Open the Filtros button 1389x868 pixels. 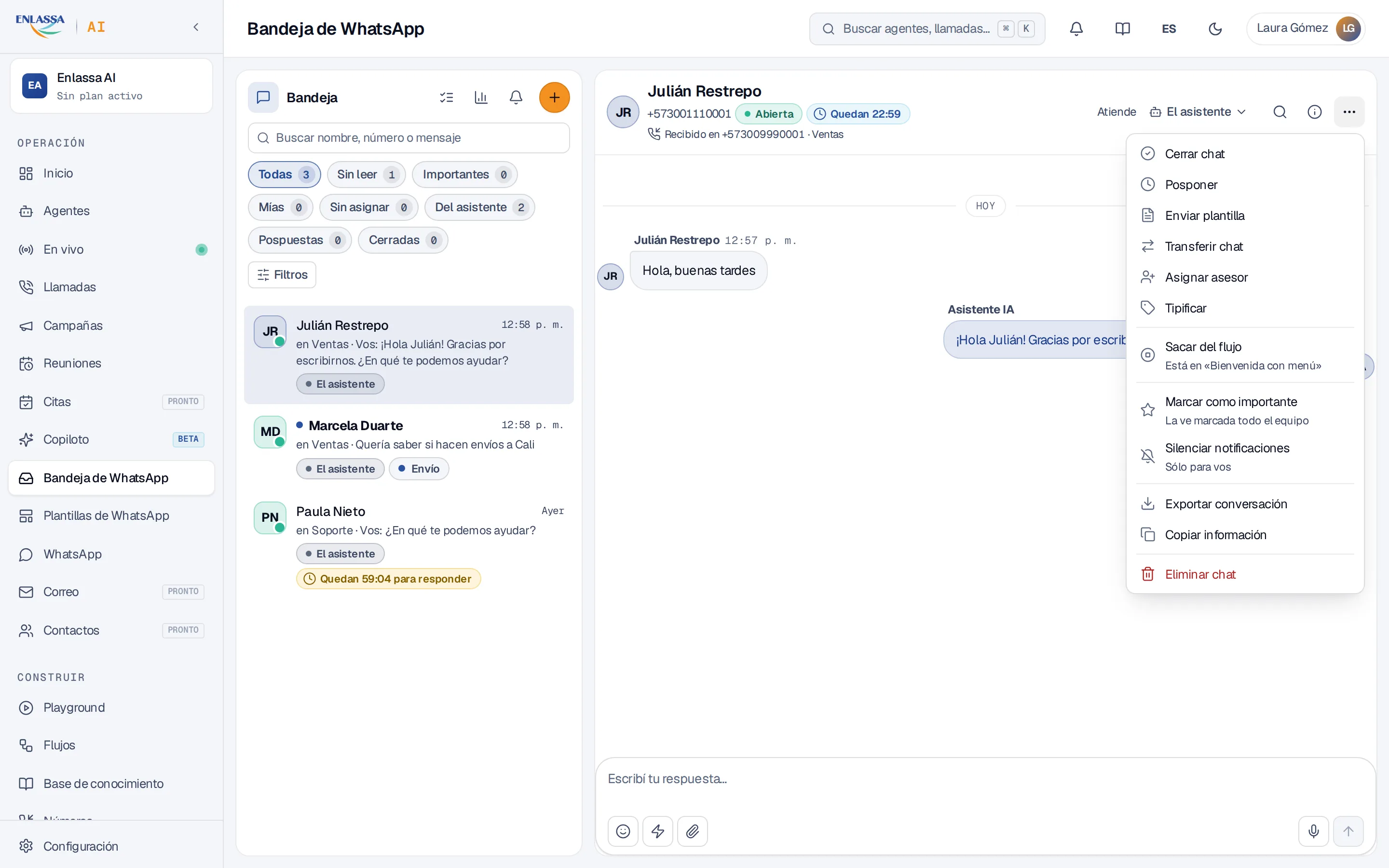click(282, 274)
